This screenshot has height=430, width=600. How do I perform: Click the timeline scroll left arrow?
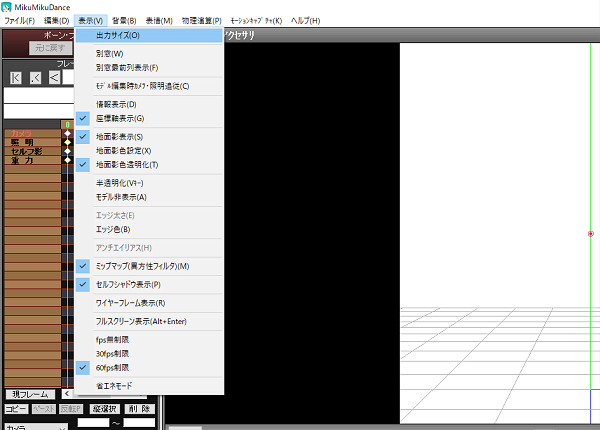pyautogui.click(x=67, y=394)
